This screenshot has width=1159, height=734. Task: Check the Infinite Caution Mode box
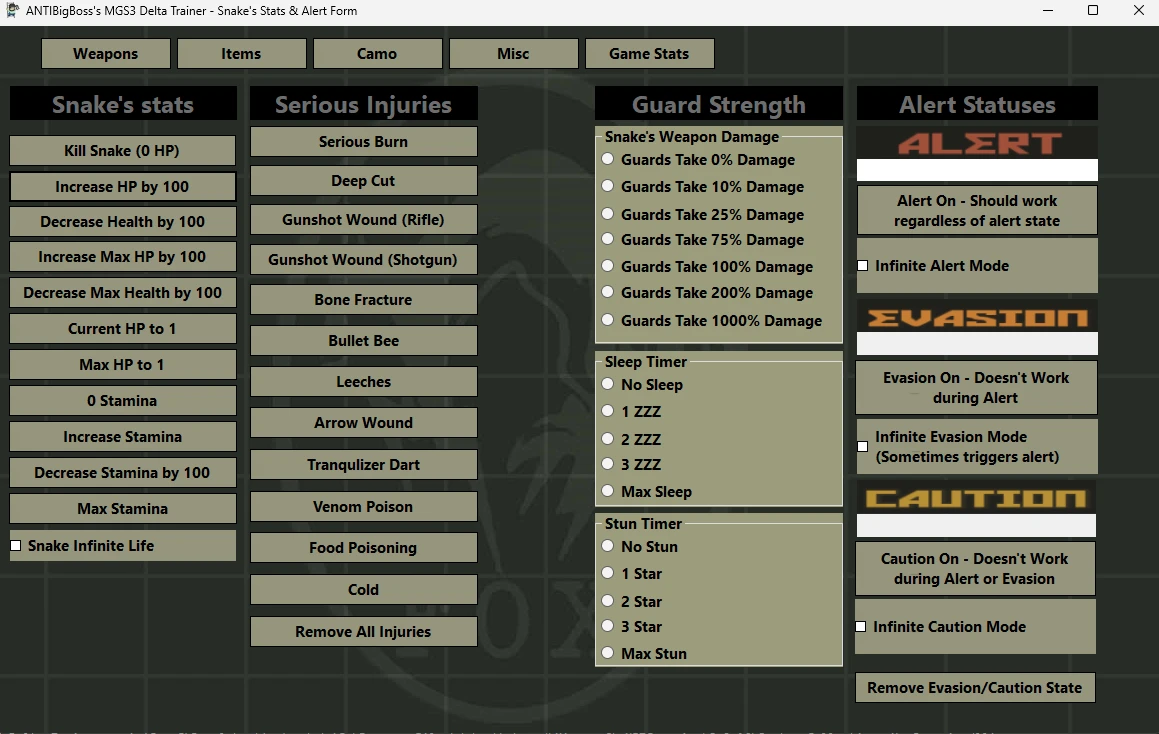pyautogui.click(x=861, y=627)
